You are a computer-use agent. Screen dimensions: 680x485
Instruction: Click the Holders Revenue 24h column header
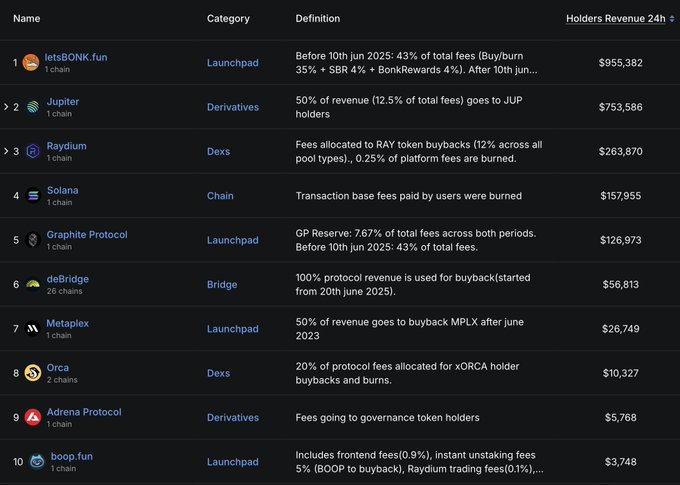click(x=615, y=19)
